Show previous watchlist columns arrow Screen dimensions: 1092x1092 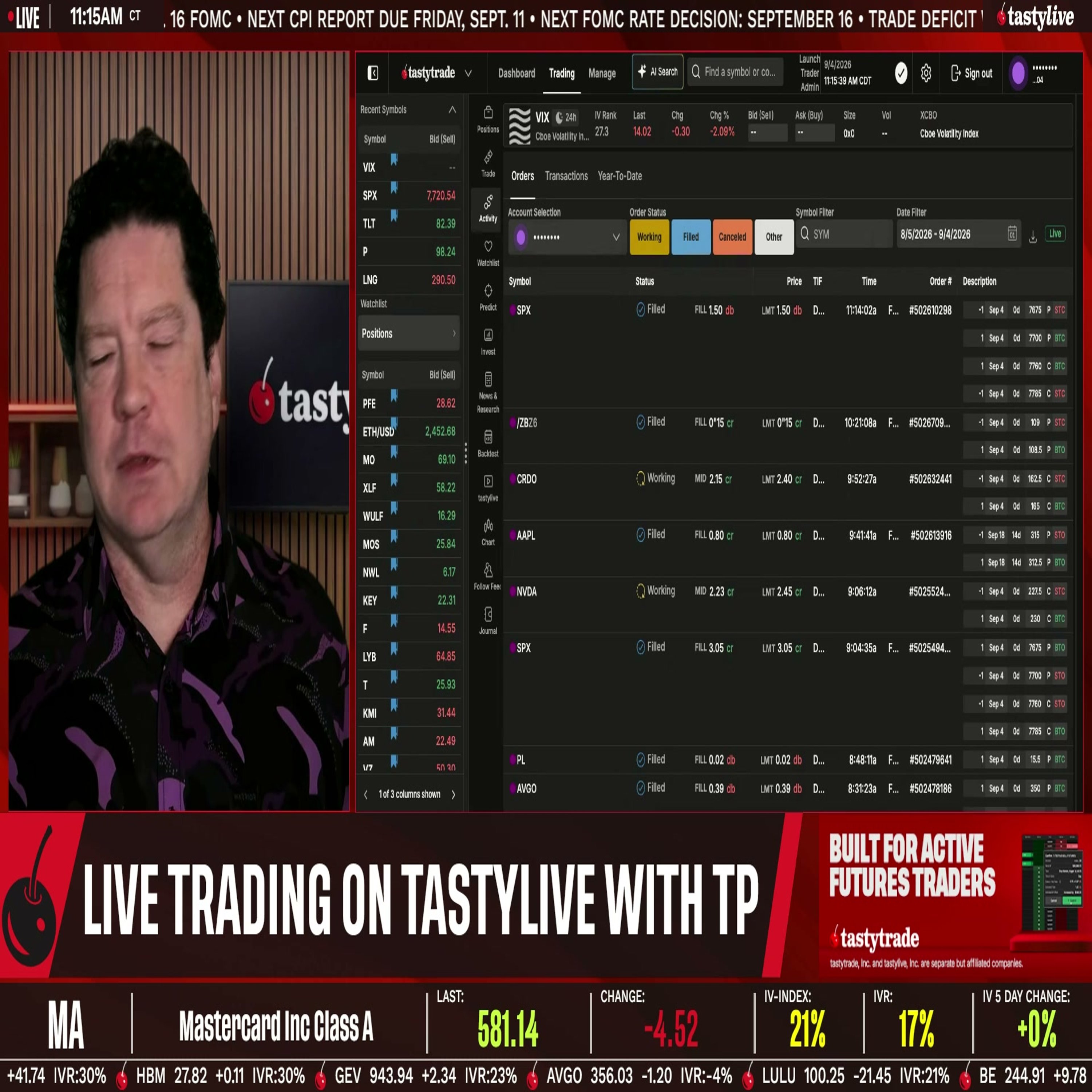pyautogui.click(x=366, y=794)
